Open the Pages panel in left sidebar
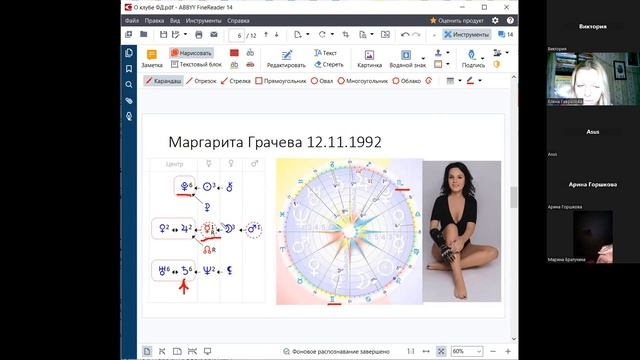Screen dimensions: 640x360 129,53
